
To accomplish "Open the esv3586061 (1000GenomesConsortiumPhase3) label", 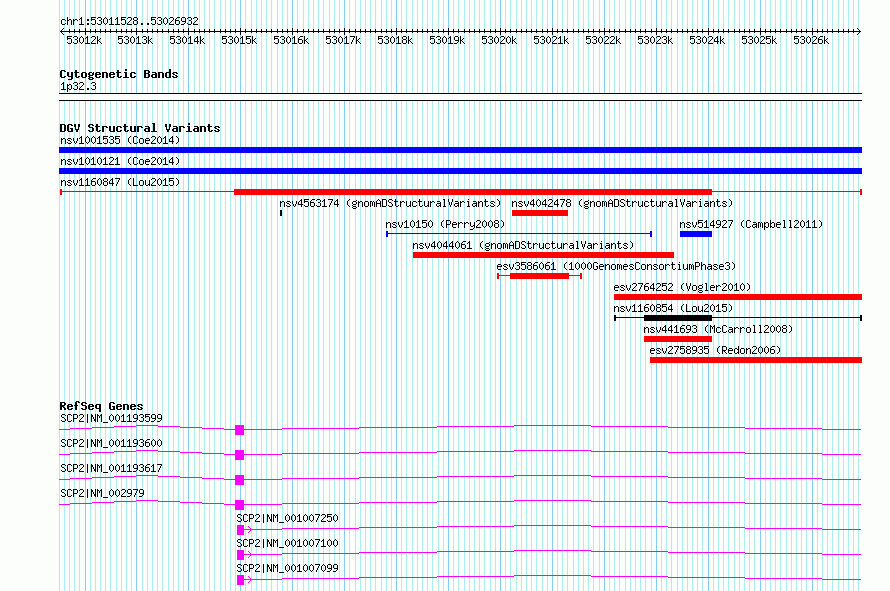I will [616, 266].
